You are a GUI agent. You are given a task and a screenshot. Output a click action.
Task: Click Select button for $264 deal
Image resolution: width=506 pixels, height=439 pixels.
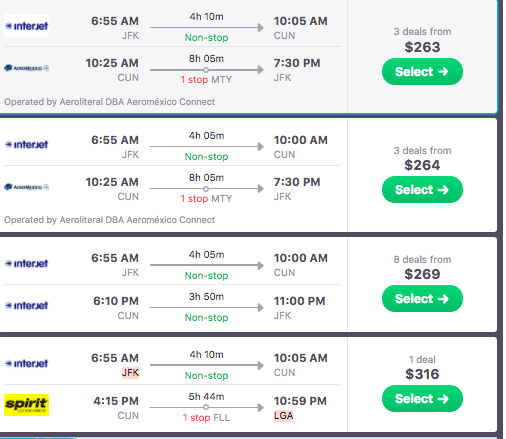click(422, 190)
